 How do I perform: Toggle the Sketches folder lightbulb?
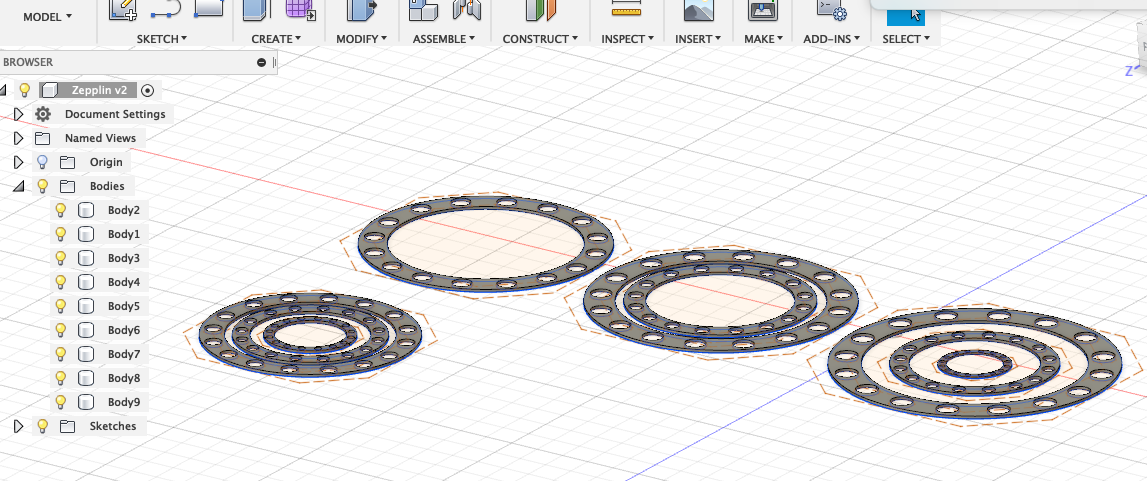(x=42, y=425)
